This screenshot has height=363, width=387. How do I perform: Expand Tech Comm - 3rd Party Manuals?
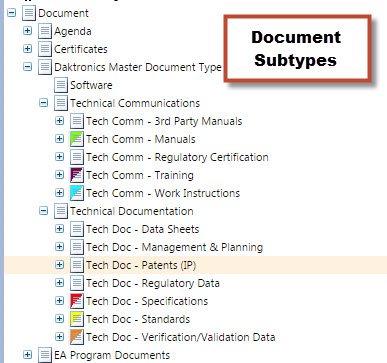click(60, 121)
